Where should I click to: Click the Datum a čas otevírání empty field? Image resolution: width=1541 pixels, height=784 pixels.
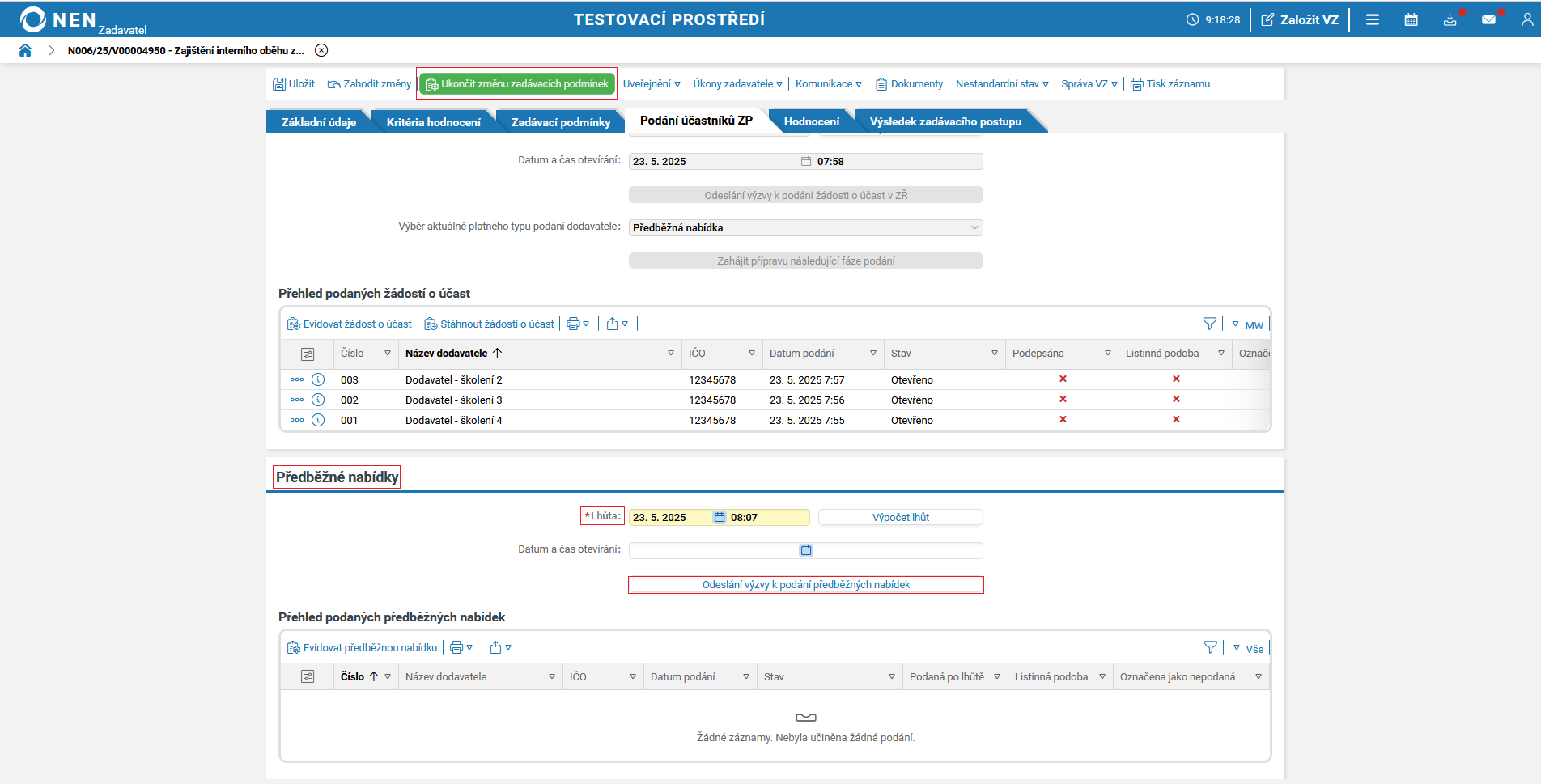712,551
